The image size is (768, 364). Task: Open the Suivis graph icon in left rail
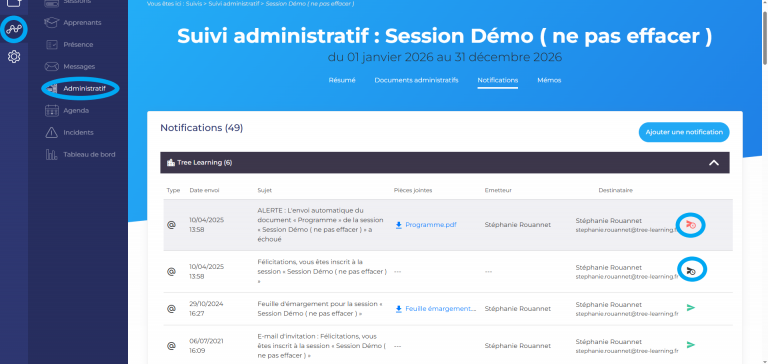(x=14, y=29)
